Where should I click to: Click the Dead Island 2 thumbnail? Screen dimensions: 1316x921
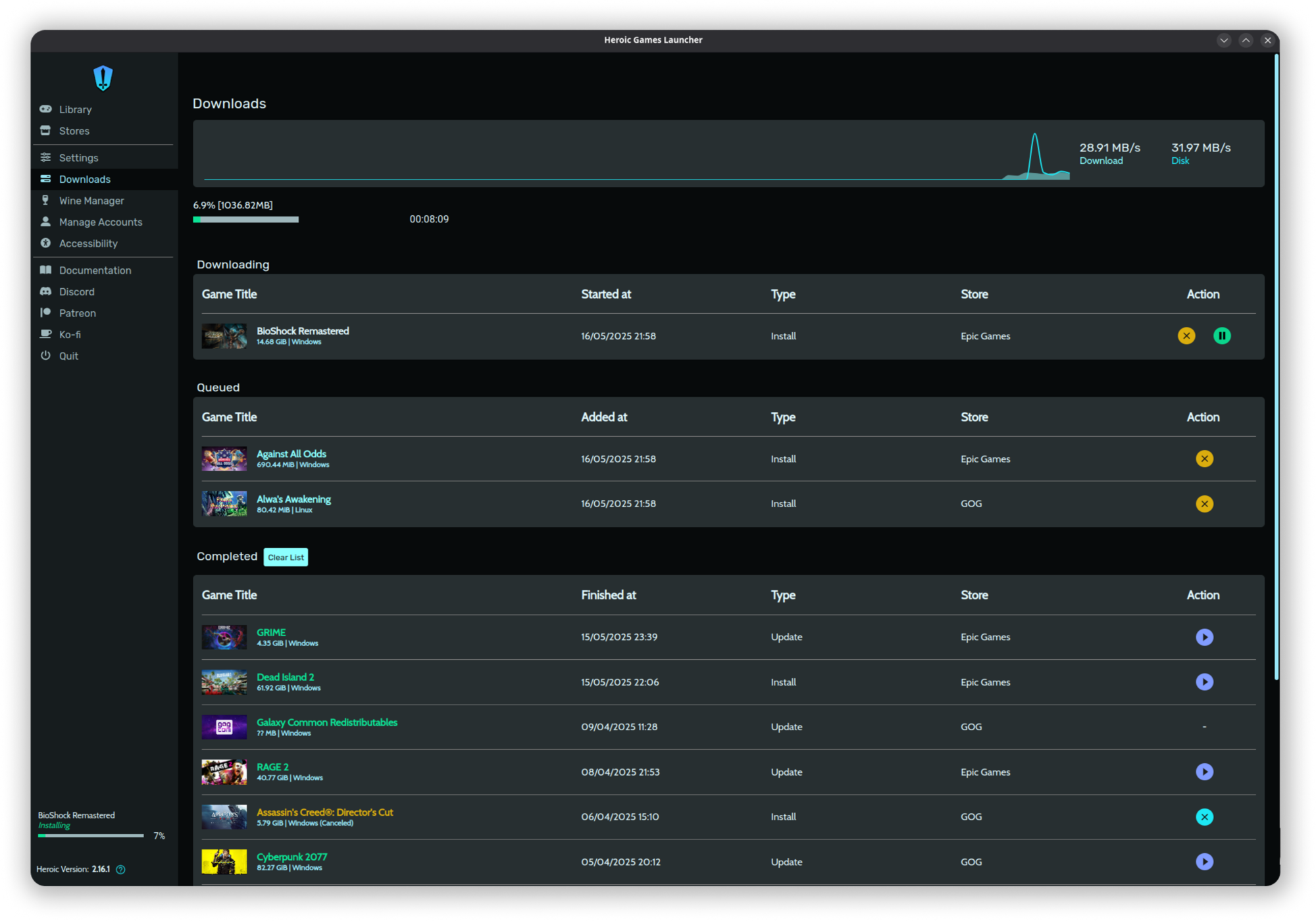(224, 682)
